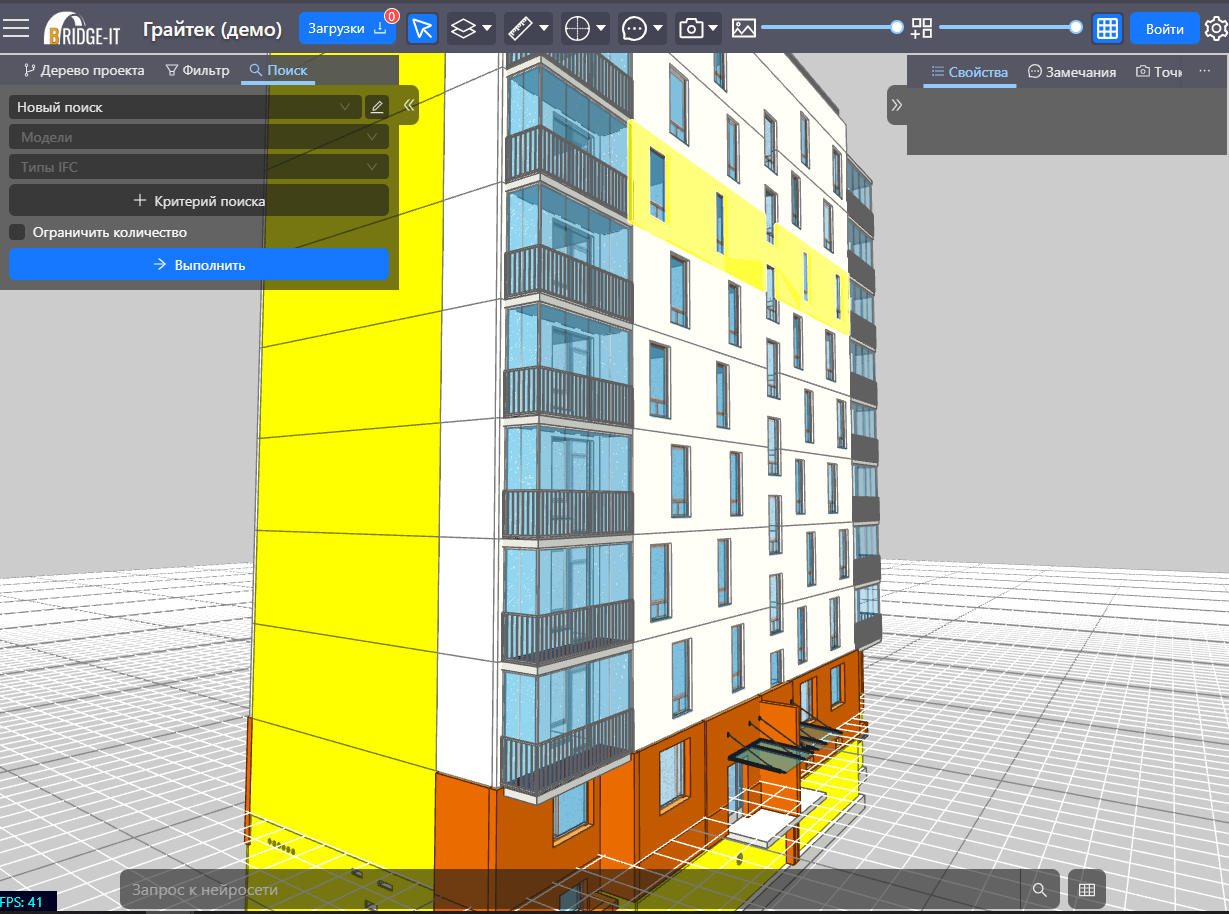Toggle the grid display button in toolbar
Image resolution: width=1229 pixels, height=914 pixels.
point(1106,28)
